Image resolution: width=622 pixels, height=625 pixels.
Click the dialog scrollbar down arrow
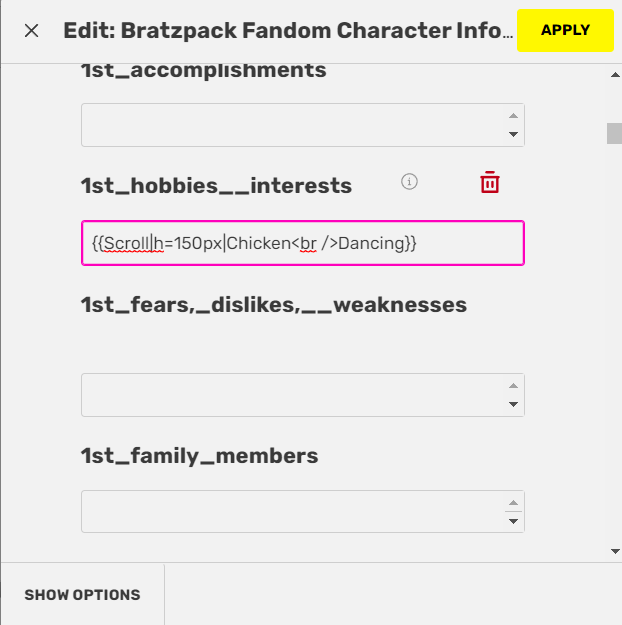(615, 552)
